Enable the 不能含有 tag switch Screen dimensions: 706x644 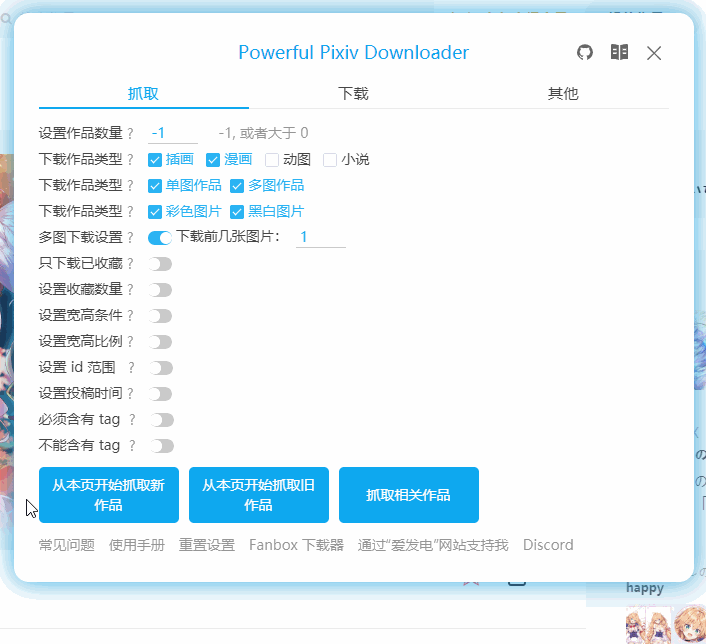162,446
